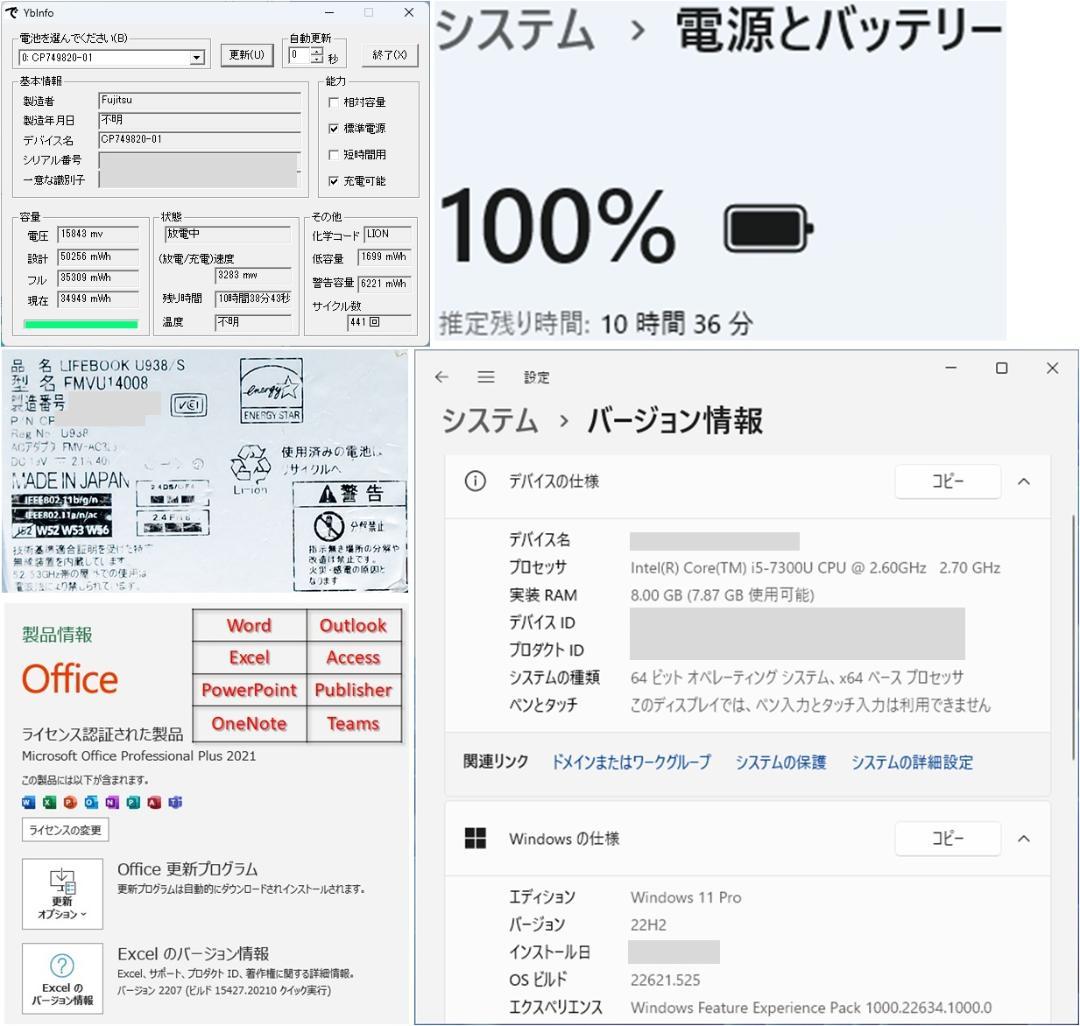This screenshot has height=1026, width=1080.
Task: Click the Teams icon in the icon row
Action: coord(175,802)
